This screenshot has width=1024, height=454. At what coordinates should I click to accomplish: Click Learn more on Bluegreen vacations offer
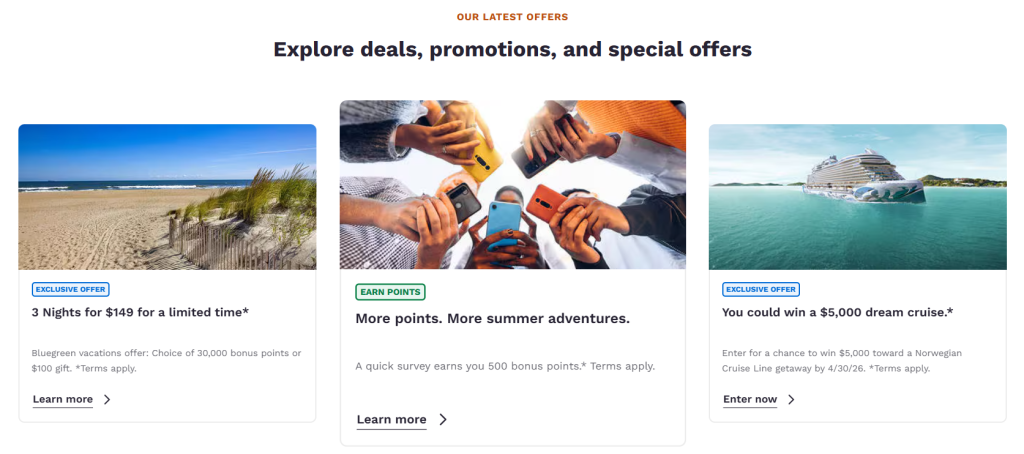[63, 399]
